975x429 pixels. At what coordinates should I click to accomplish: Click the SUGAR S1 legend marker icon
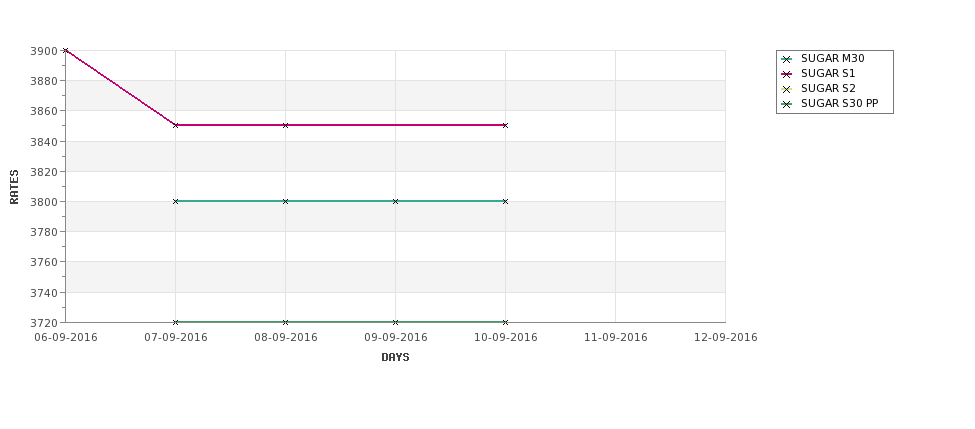(786, 74)
